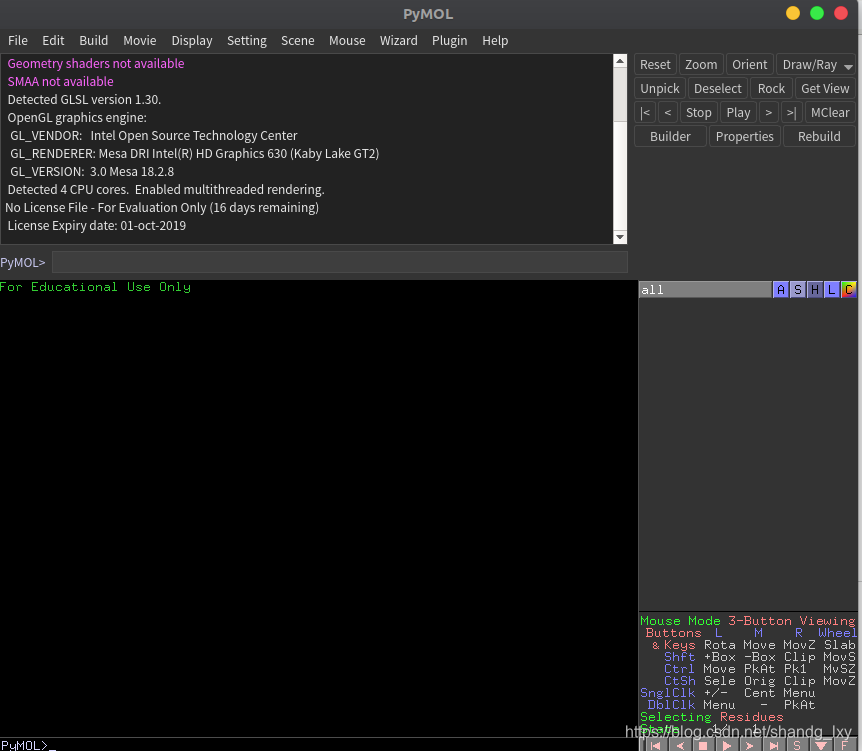Toggle sequence viewer with the S icon
Image resolution: width=862 pixels, height=751 pixels.
(x=797, y=746)
